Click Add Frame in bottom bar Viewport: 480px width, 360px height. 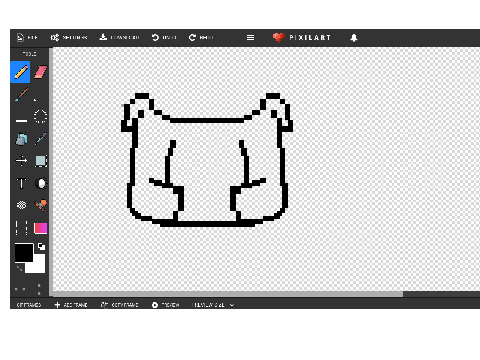pos(71,305)
